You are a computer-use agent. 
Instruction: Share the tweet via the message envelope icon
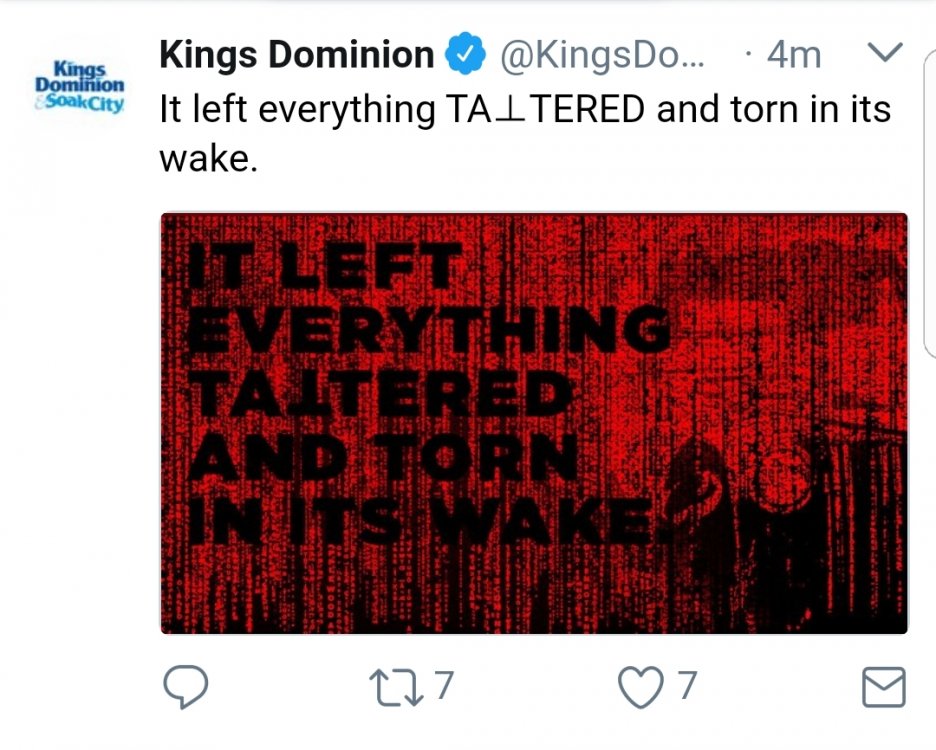tap(887, 687)
